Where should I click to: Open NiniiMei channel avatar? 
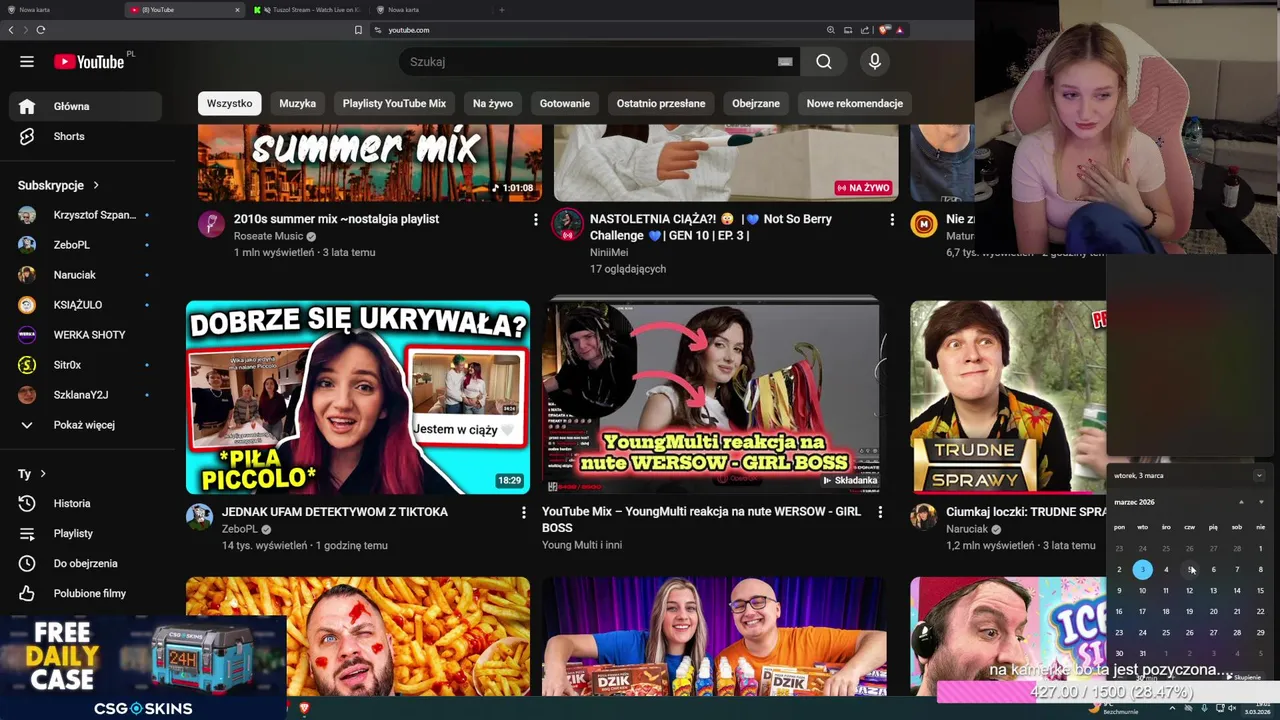pos(567,224)
